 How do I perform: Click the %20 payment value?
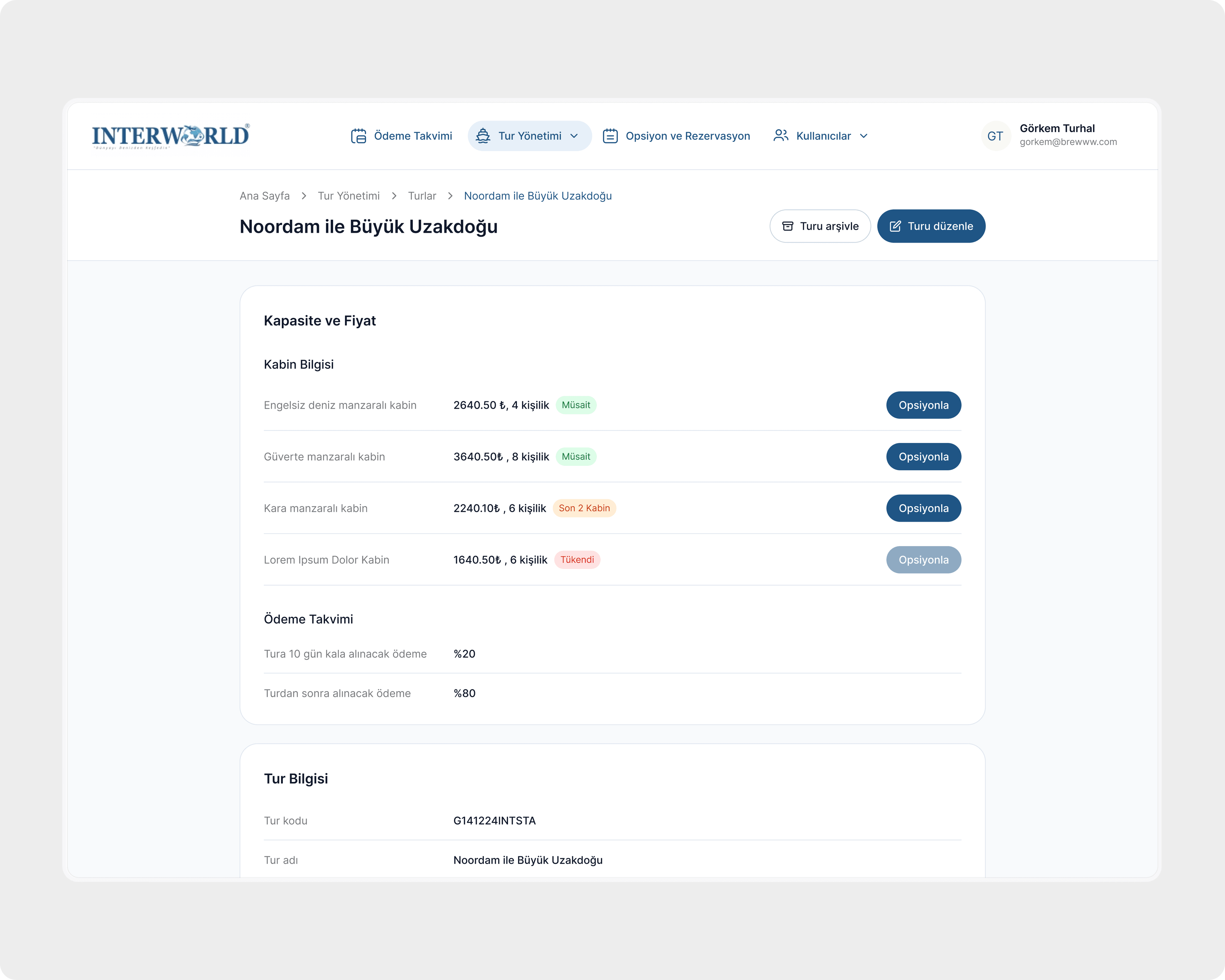[464, 654]
